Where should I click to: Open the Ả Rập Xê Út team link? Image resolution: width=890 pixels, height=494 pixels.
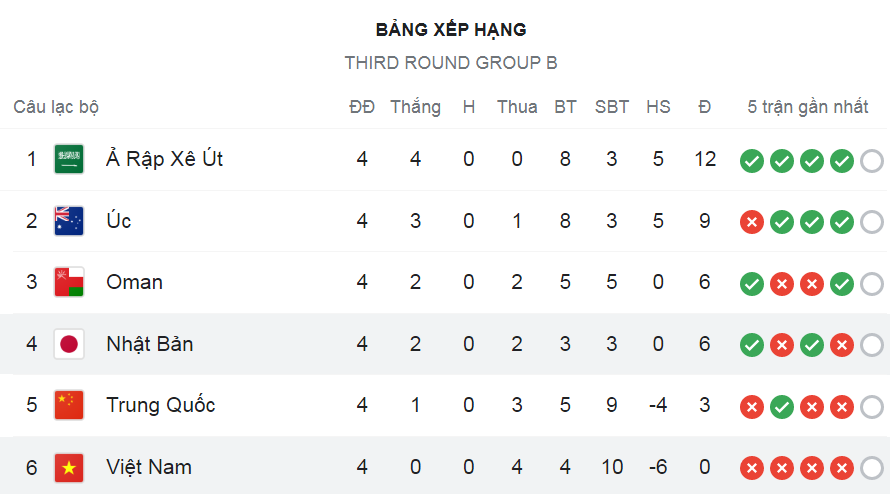(x=165, y=159)
